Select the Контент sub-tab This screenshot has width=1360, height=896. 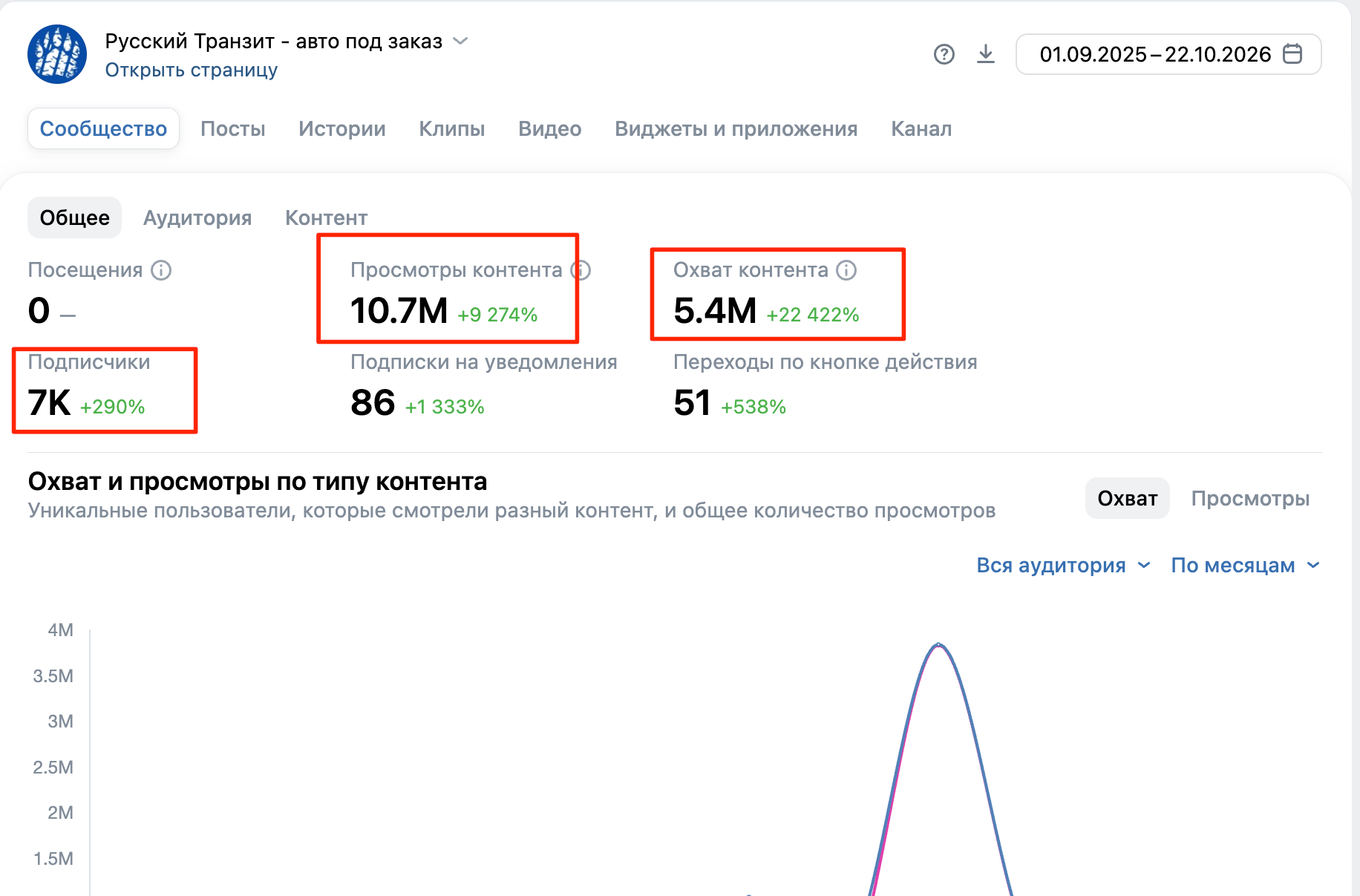327,218
